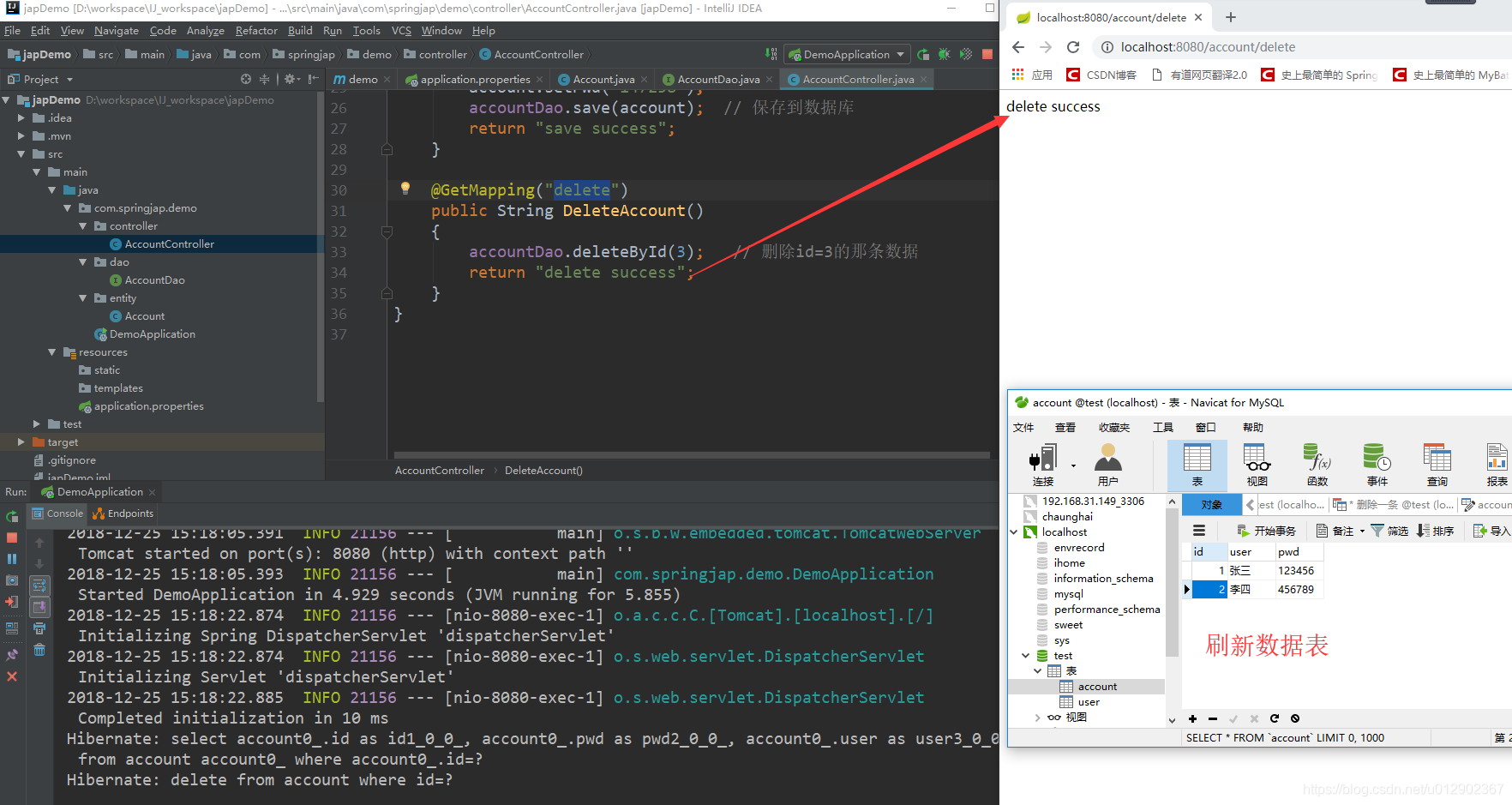Open the Navicat 视图 view tool
This screenshot has height=805, width=1512.
[x=1257, y=466]
